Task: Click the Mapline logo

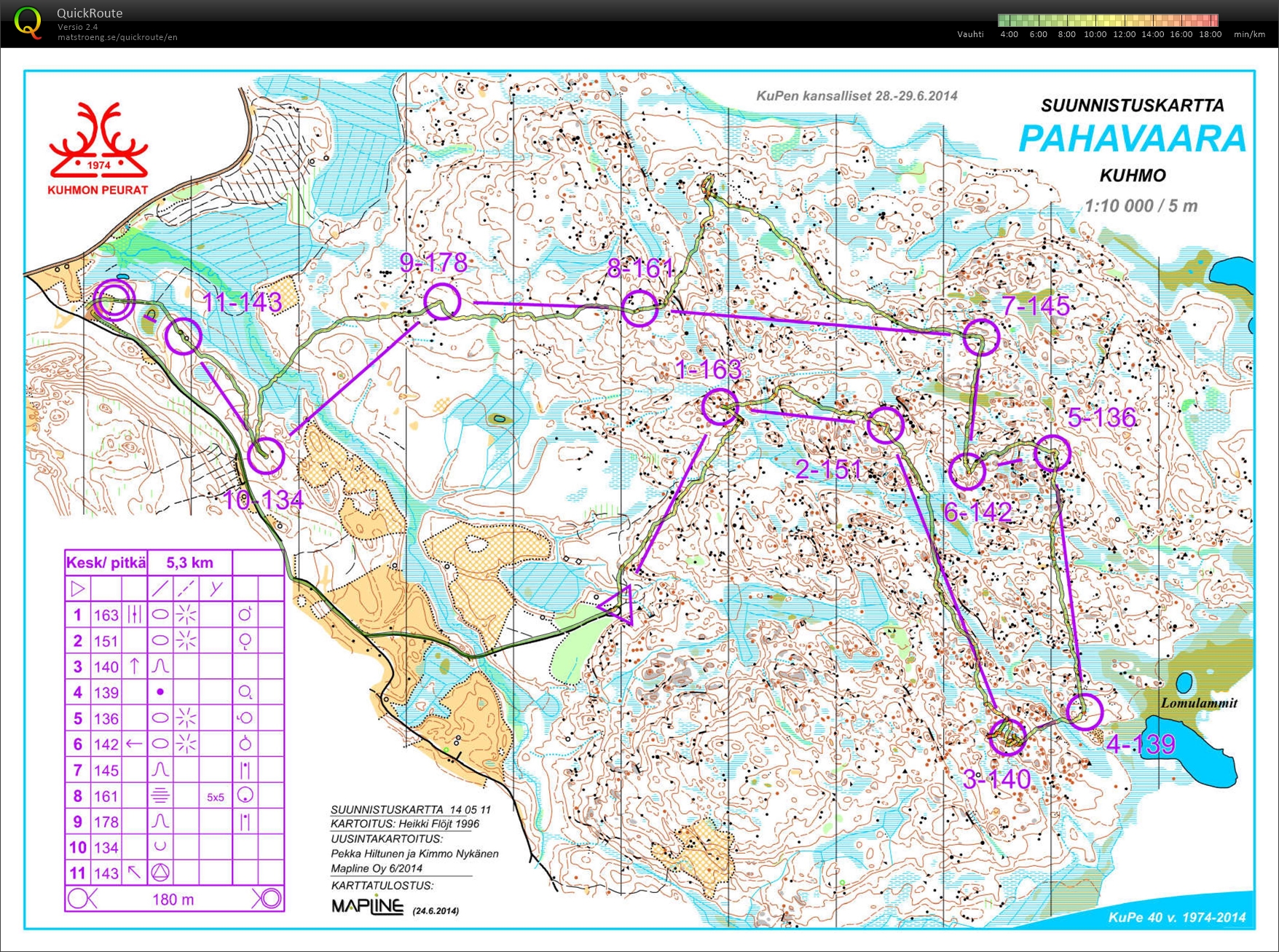Action: point(367,905)
